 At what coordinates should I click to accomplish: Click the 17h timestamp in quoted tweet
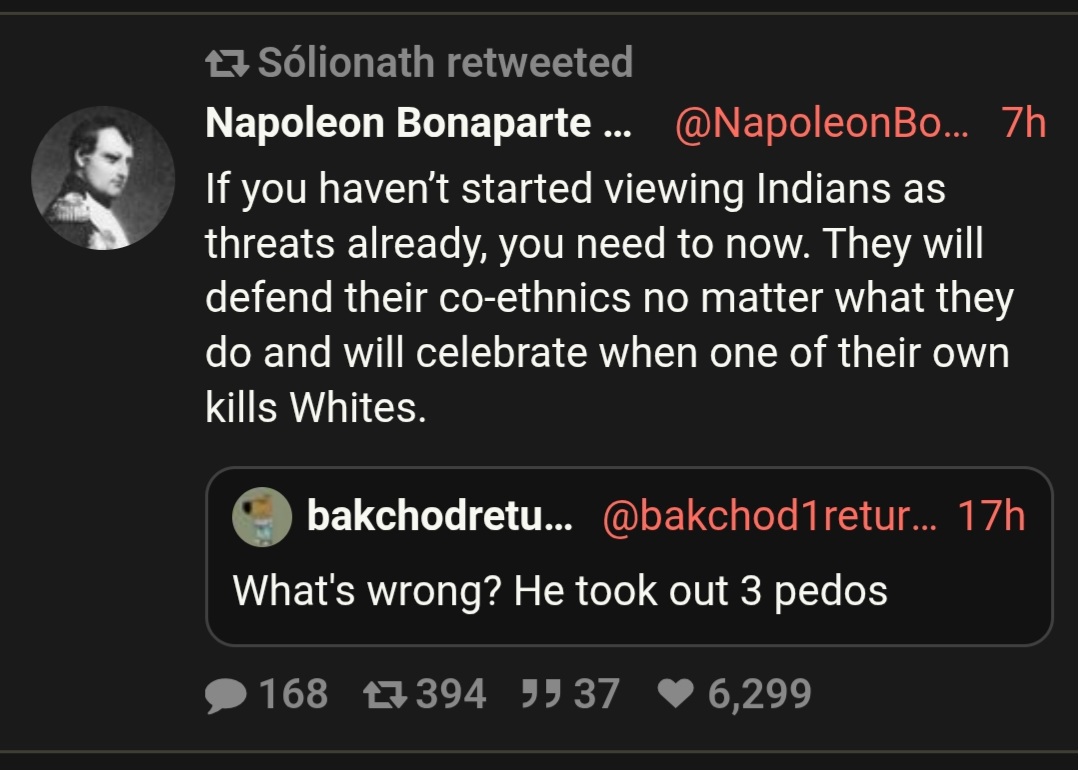(992, 517)
